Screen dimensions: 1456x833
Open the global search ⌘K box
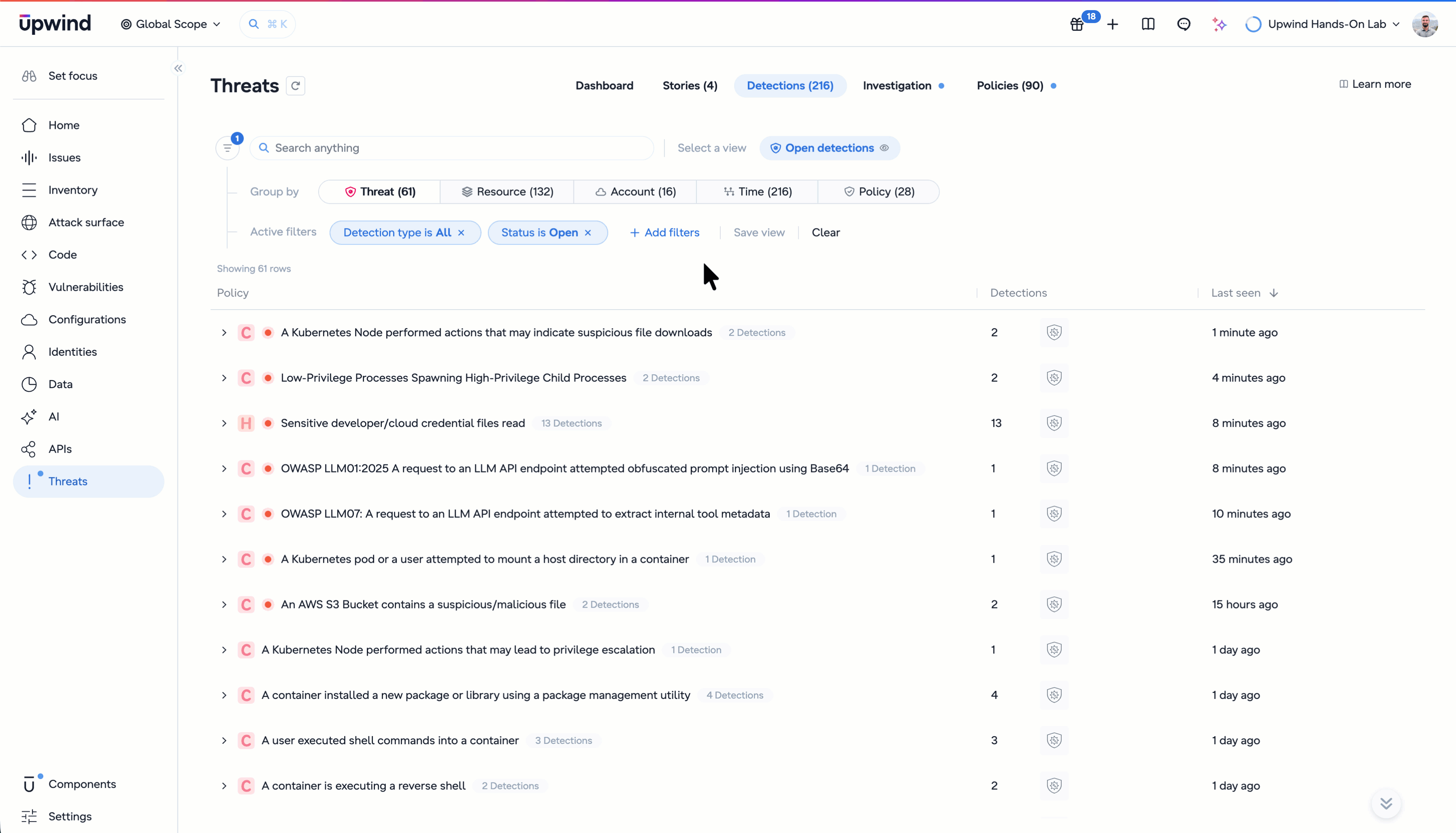[268, 24]
